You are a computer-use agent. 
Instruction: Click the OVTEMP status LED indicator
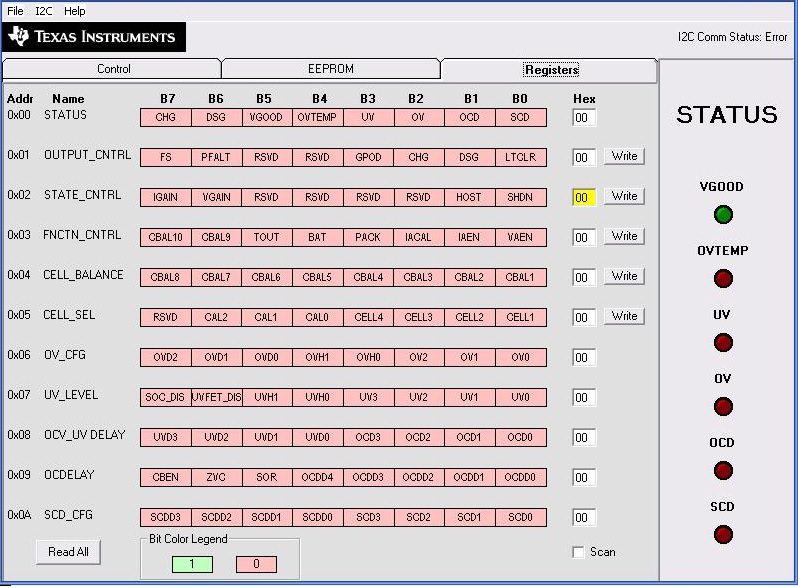pos(723,278)
